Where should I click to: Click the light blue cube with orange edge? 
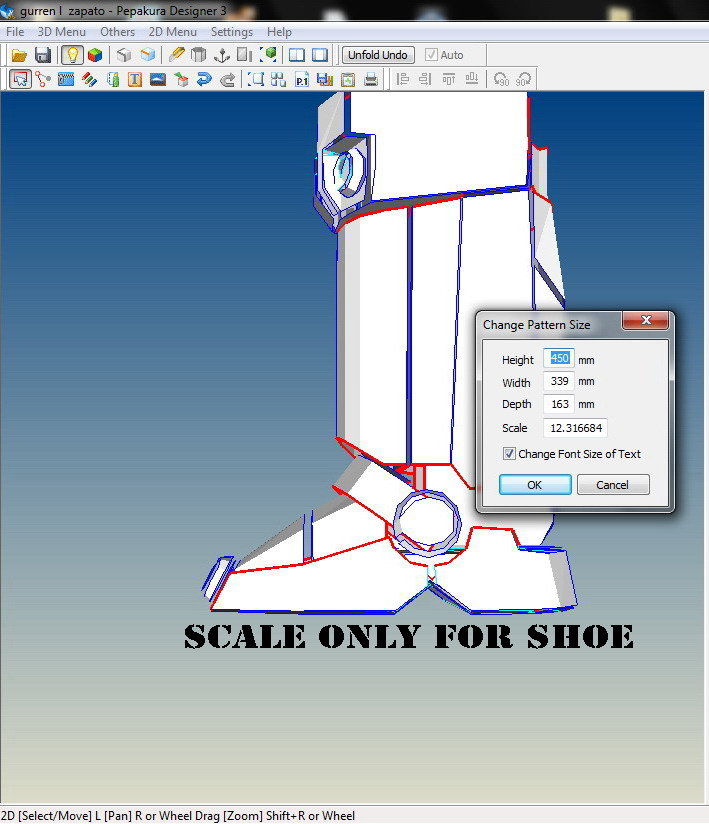148,55
